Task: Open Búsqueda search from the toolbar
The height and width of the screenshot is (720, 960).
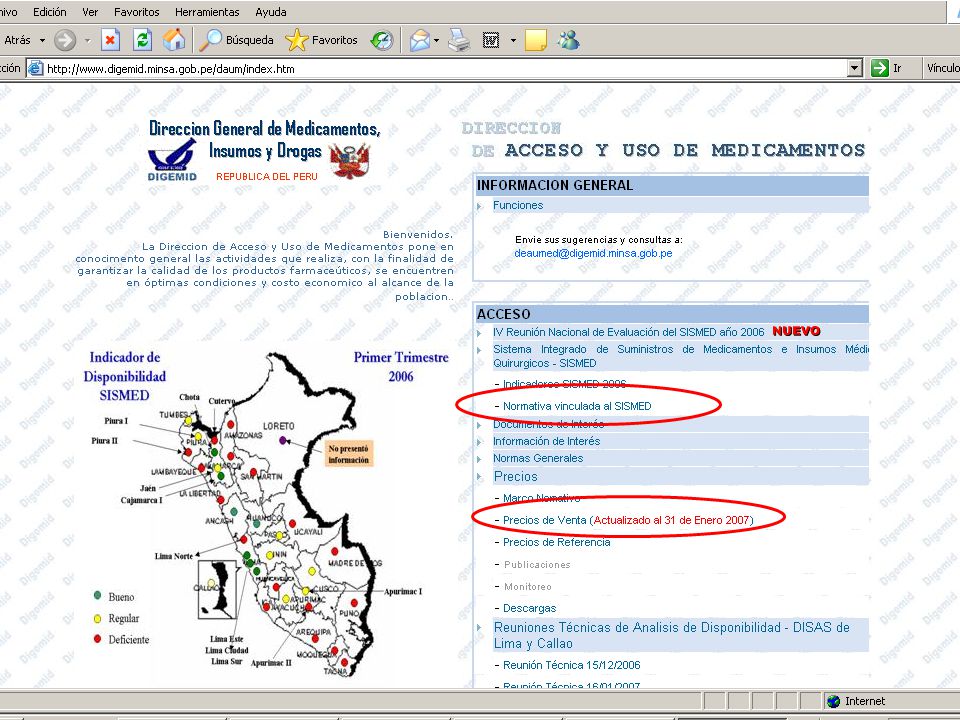Action: 236,40
